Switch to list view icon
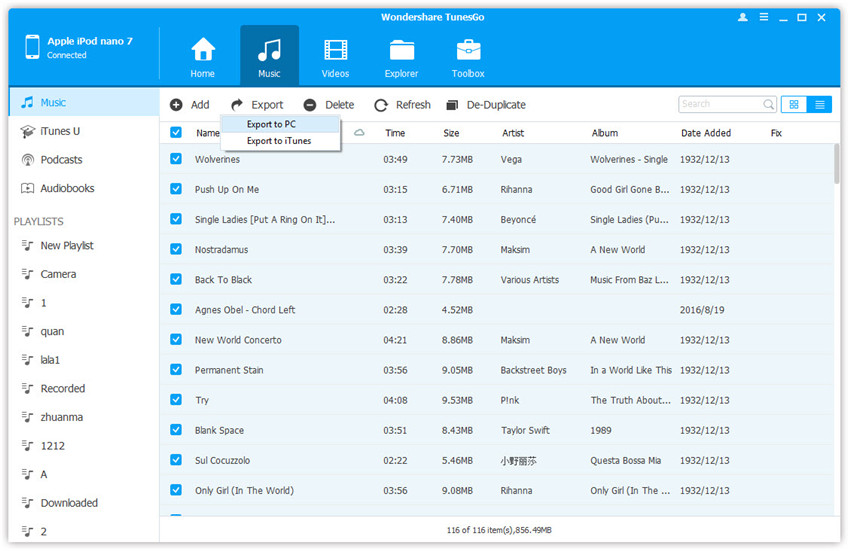 819,104
